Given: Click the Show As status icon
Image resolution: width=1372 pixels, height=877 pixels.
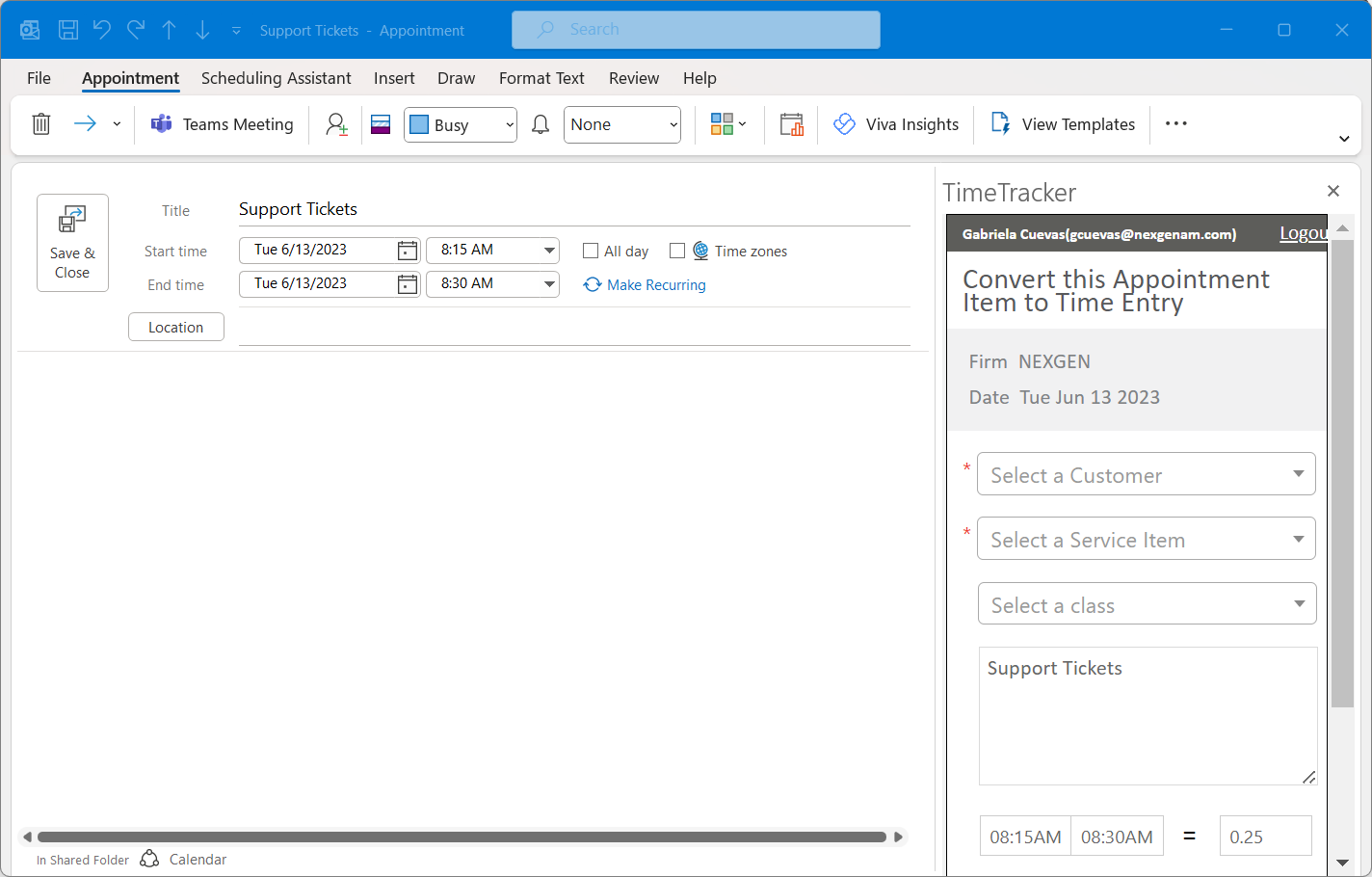Looking at the screenshot, I should click(381, 124).
